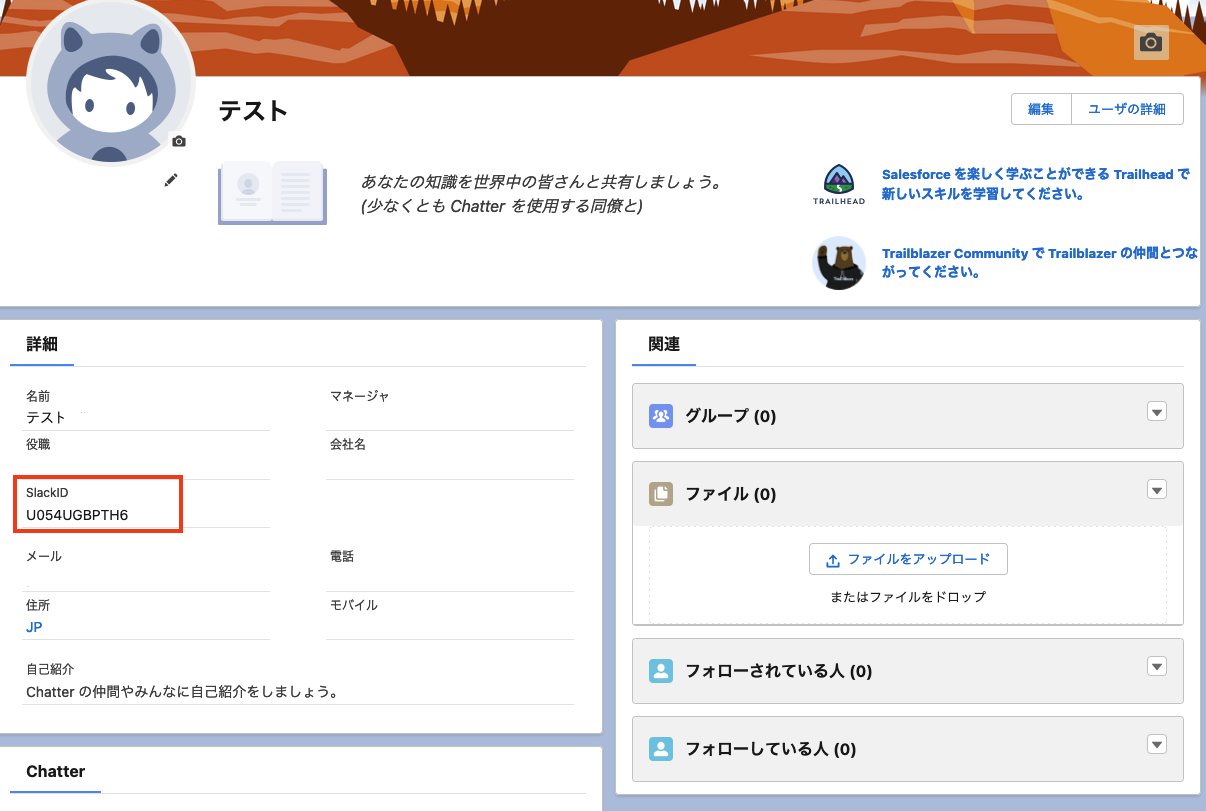The image size is (1206, 811).
Task: Click the グループ group icon
Action: click(x=661, y=415)
